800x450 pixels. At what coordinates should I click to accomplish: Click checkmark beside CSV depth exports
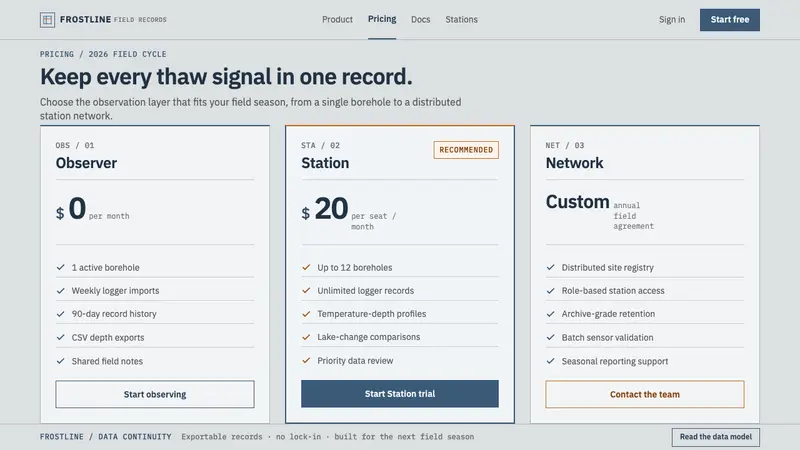pyautogui.click(x=61, y=337)
